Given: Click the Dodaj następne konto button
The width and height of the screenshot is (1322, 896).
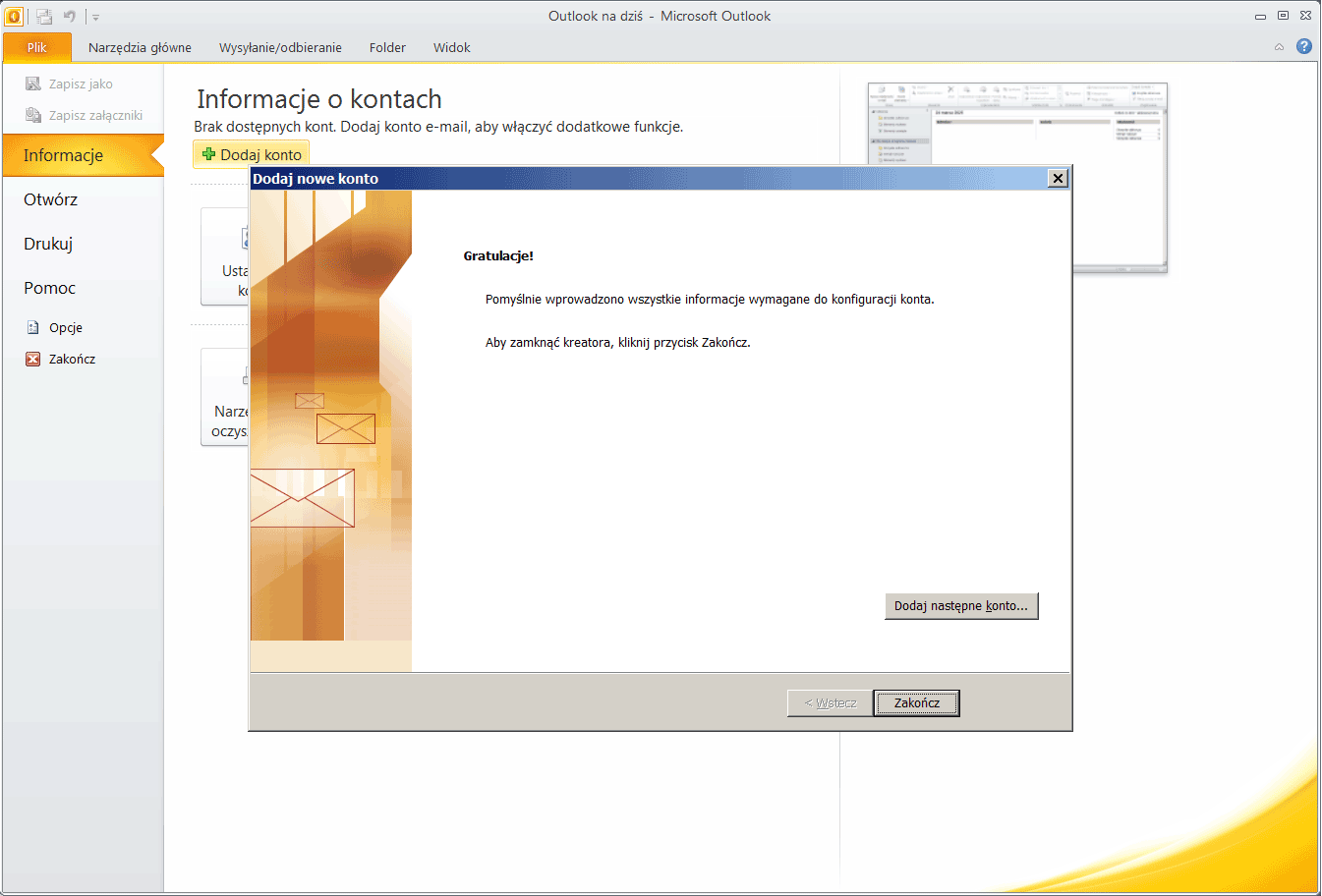Looking at the screenshot, I should [961, 606].
